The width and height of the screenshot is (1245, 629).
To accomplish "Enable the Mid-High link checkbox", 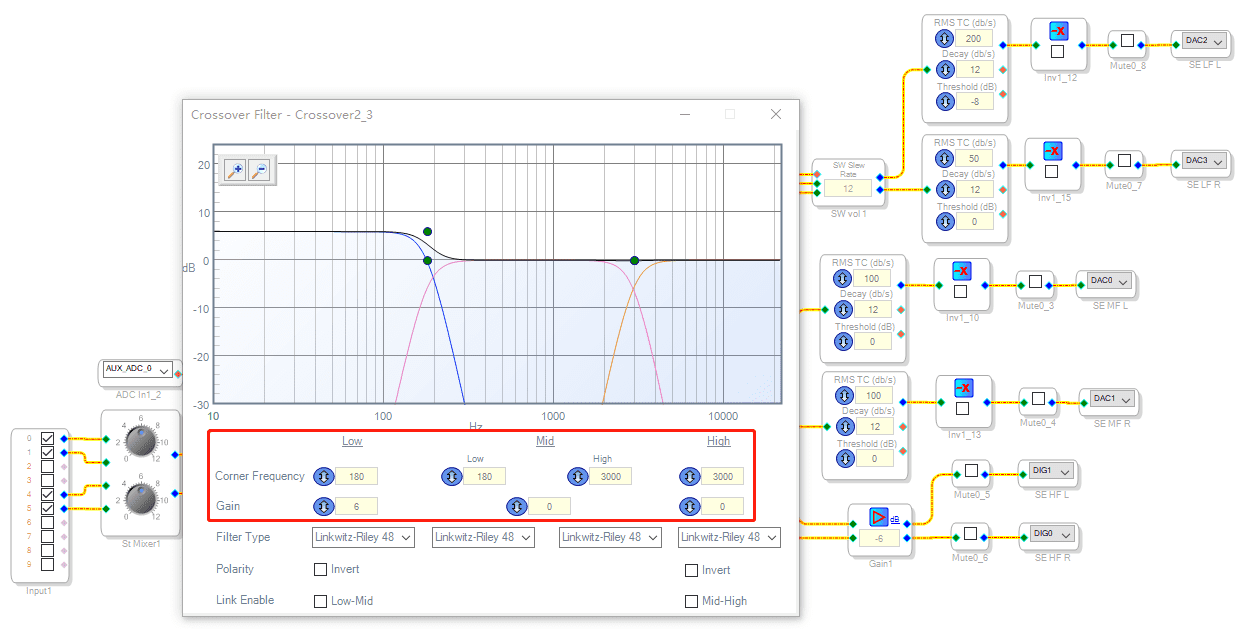I will pos(691,601).
